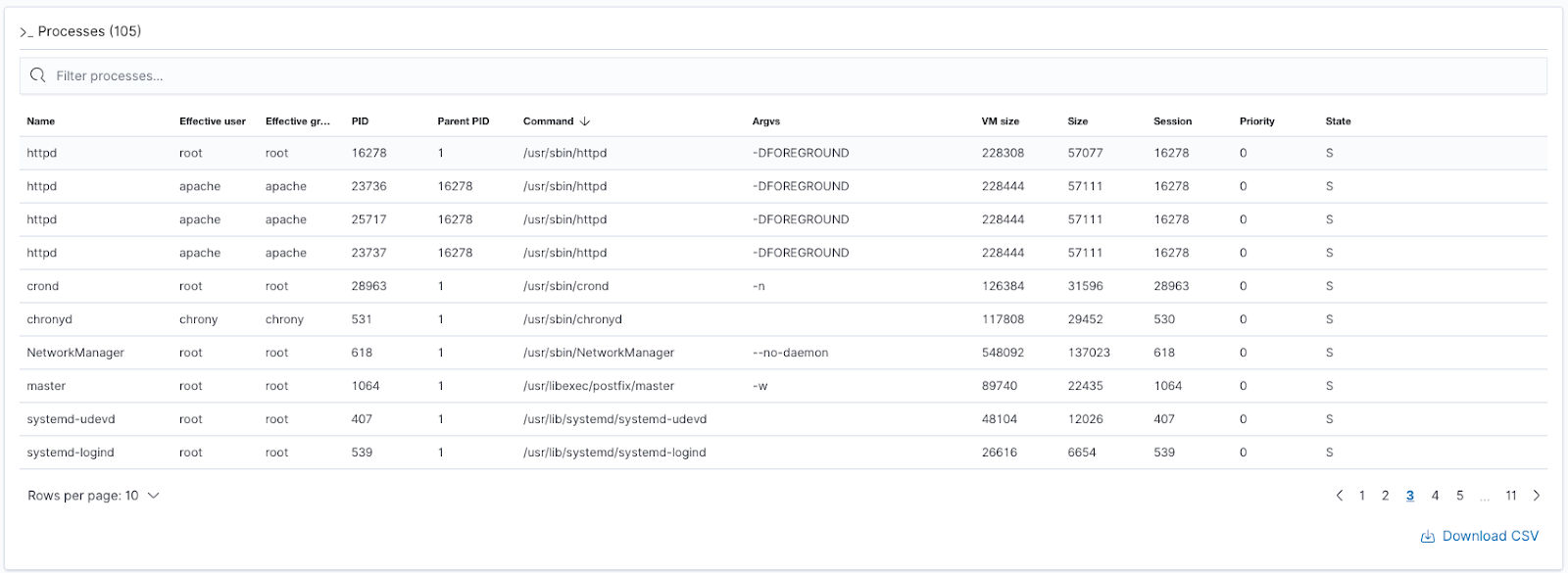The height and width of the screenshot is (573, 1568).
Task: Sort by the PID column header
Action: 360,121
